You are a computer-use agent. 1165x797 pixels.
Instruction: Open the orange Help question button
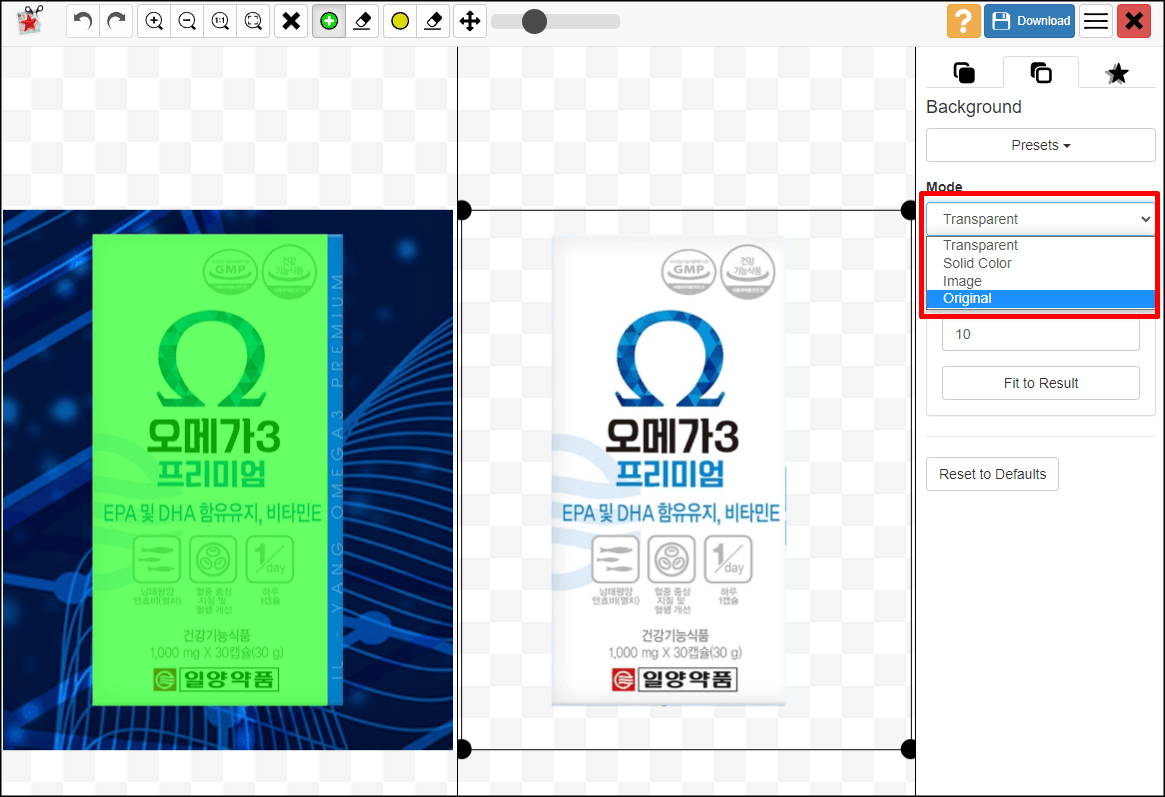[x=963, y=21]
